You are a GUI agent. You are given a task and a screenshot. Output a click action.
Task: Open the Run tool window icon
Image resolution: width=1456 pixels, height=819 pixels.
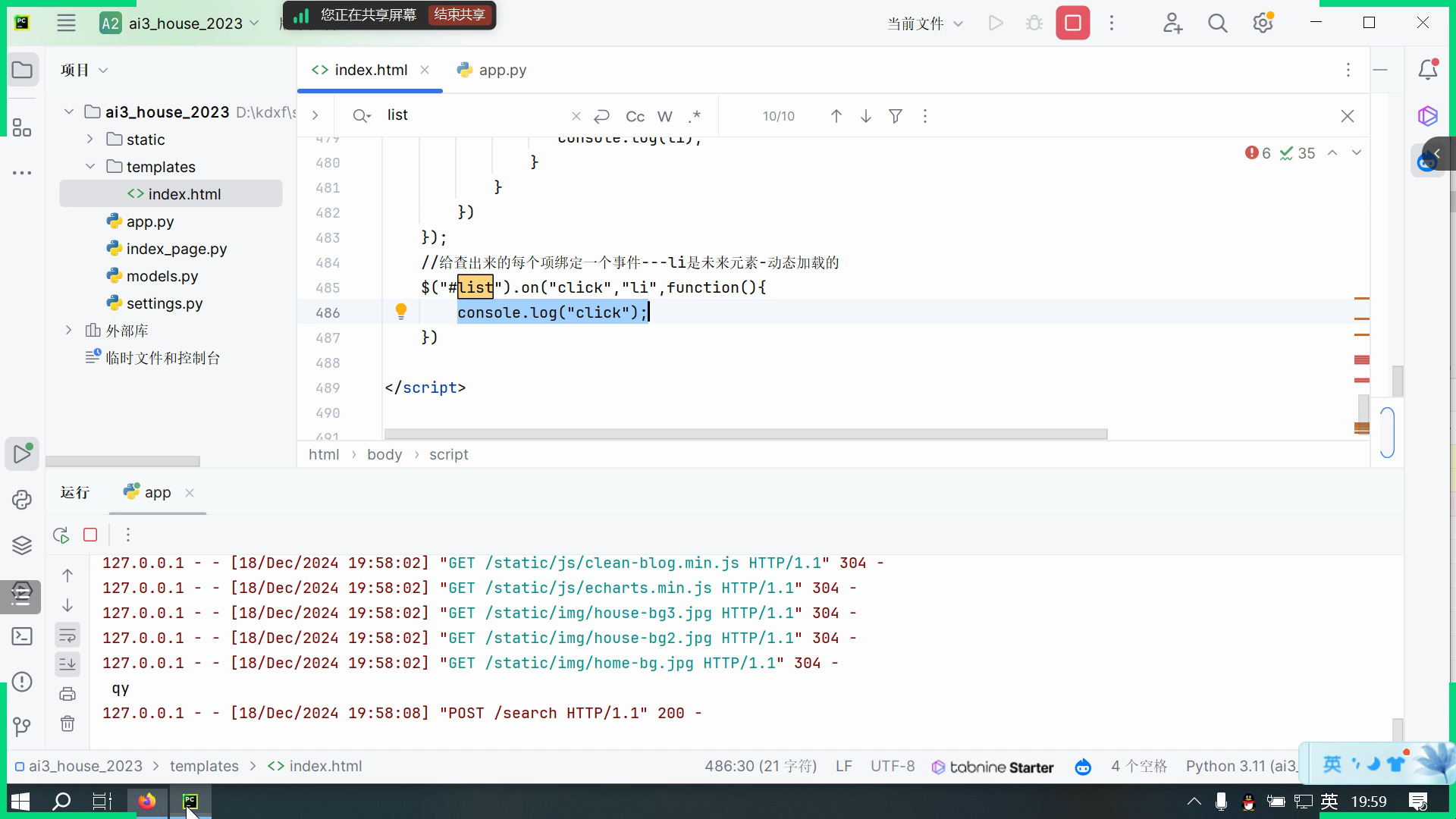tap(22, 453)
